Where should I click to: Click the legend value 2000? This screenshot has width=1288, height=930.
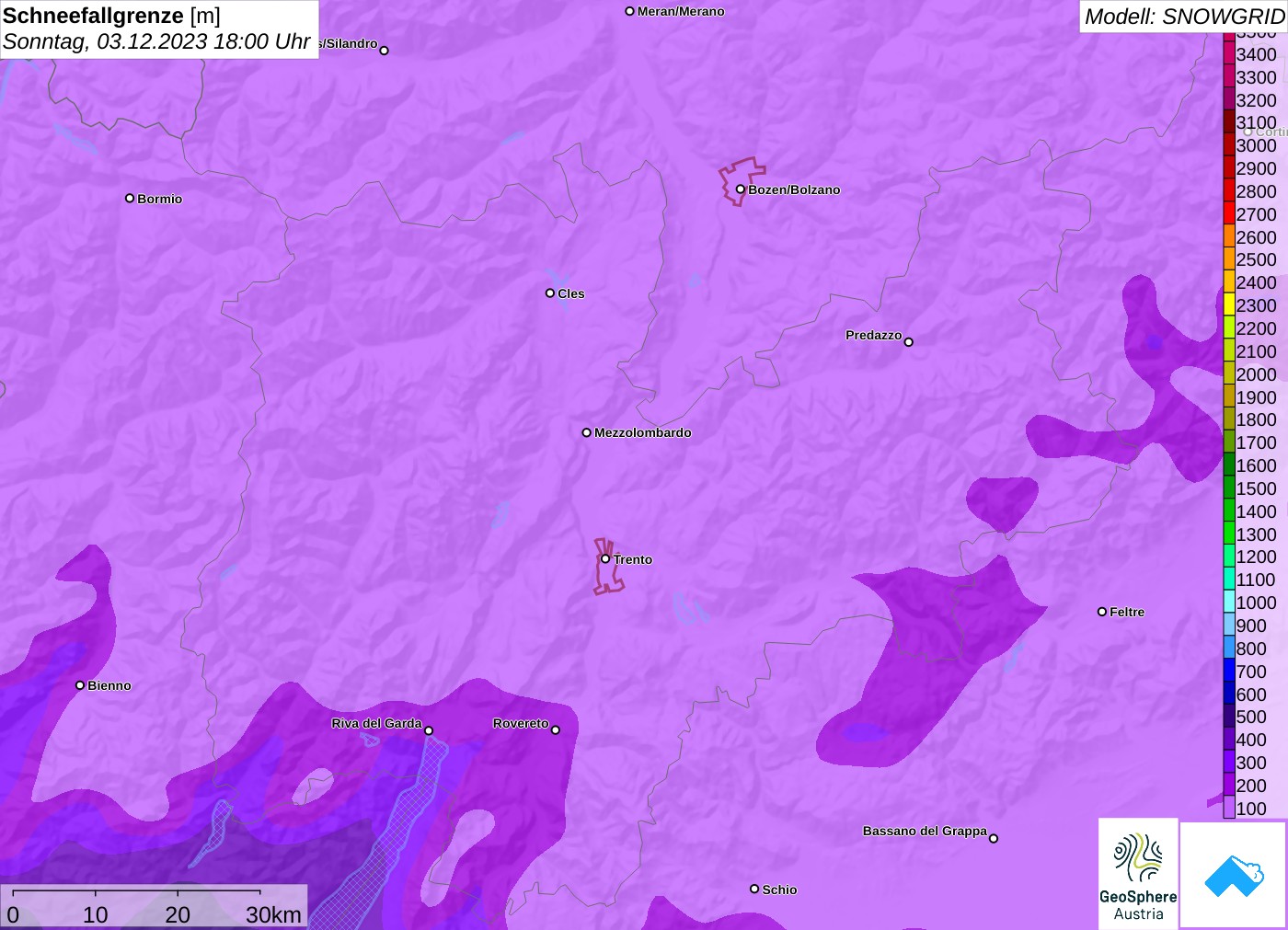tap(1256, 374)
